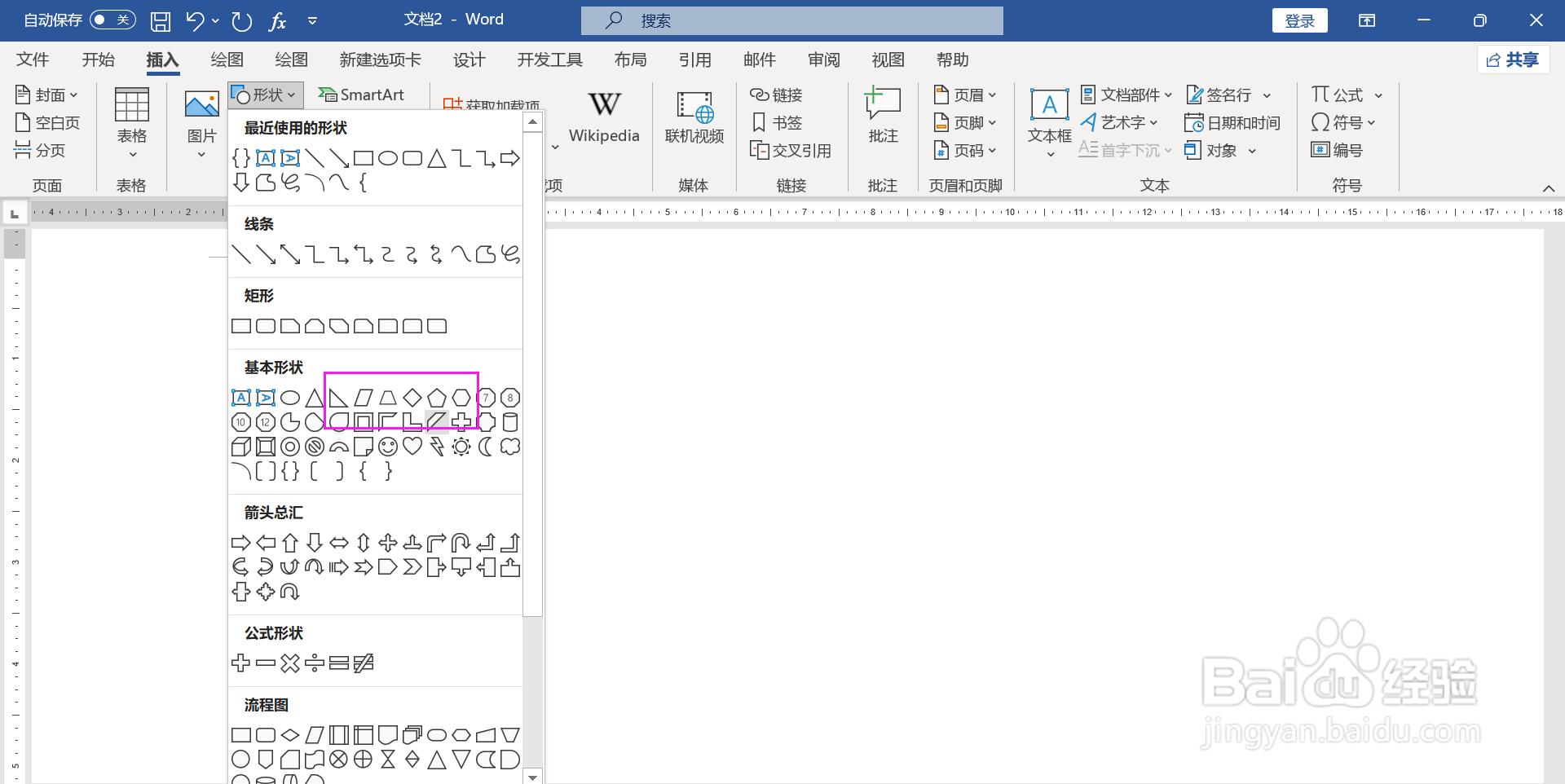The width and height of the screenshot is (1565, 784).
Task: Open Customize Quick Access Toolbar dropdown
Action: coord(312,21)
